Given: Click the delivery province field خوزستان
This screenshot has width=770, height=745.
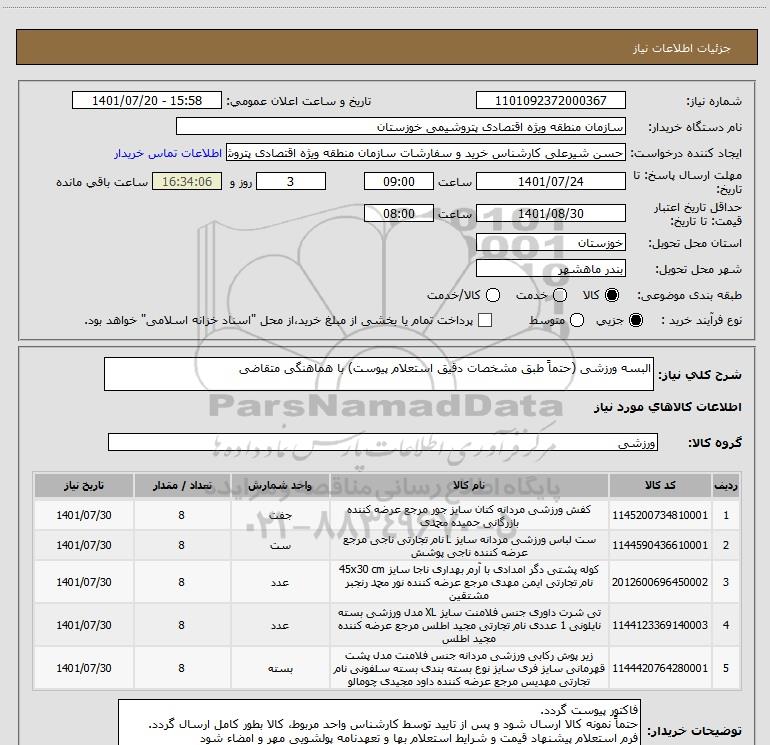Looking at the screenshot, I should click(x=550, y=243).
